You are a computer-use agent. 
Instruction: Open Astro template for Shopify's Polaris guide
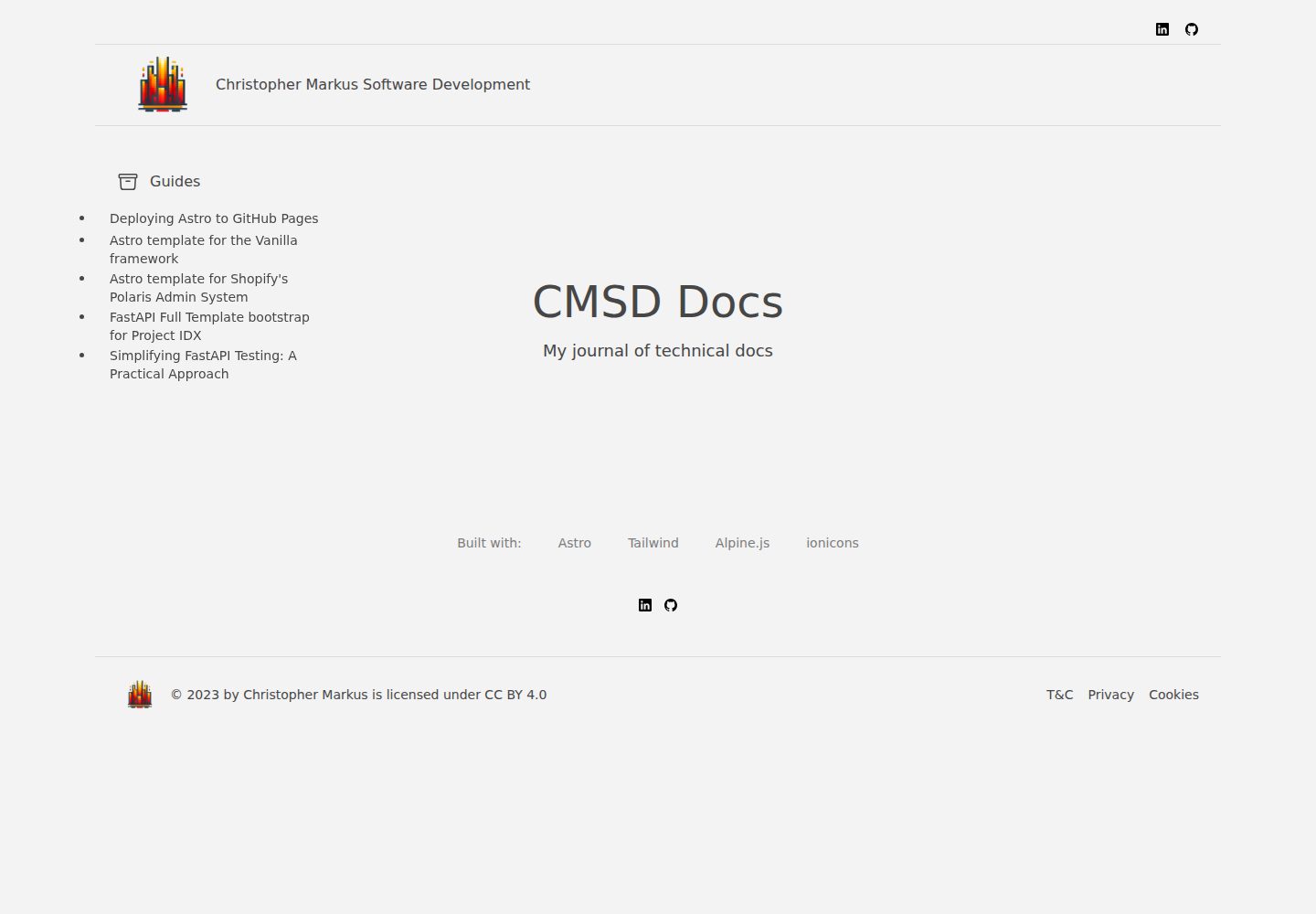pyautogui.click(x=198, y=288)
